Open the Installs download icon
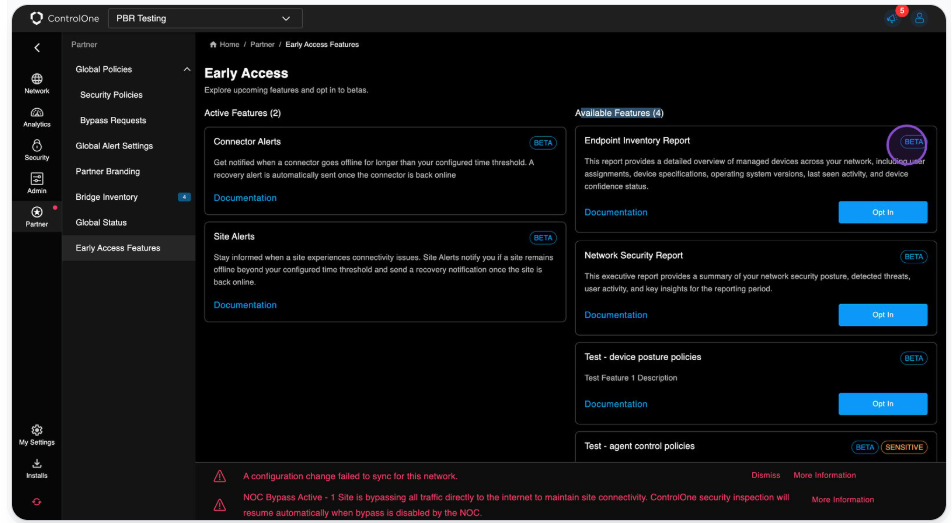Viewport: 952px width, 523px height. [x=37, y=468]
